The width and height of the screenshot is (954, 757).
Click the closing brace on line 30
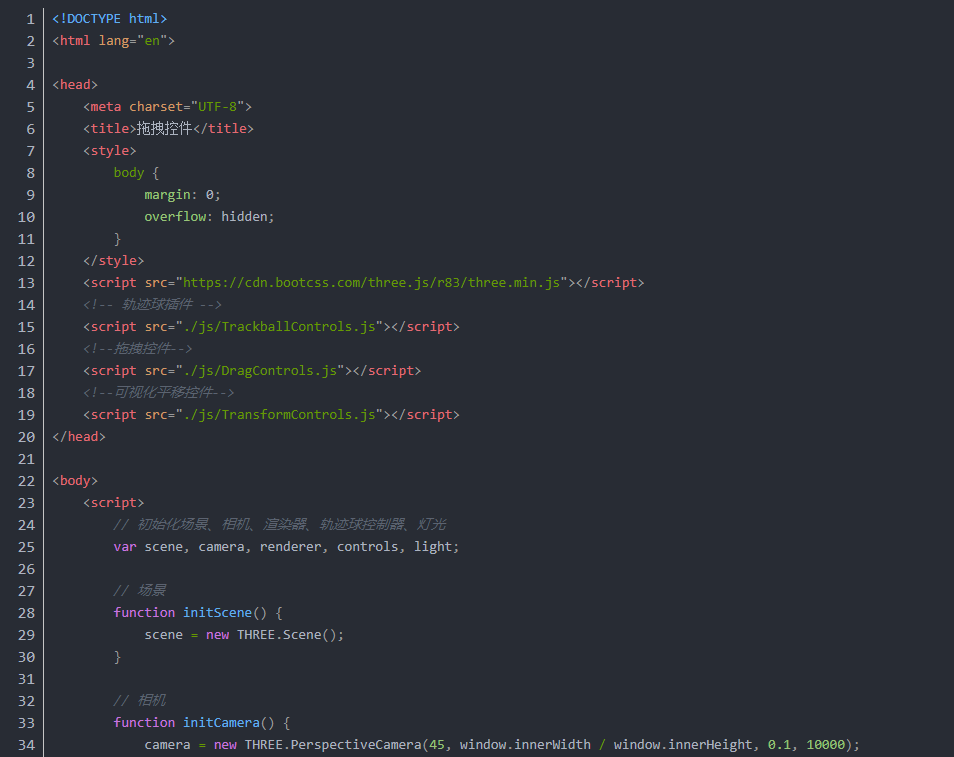point(117,657)
